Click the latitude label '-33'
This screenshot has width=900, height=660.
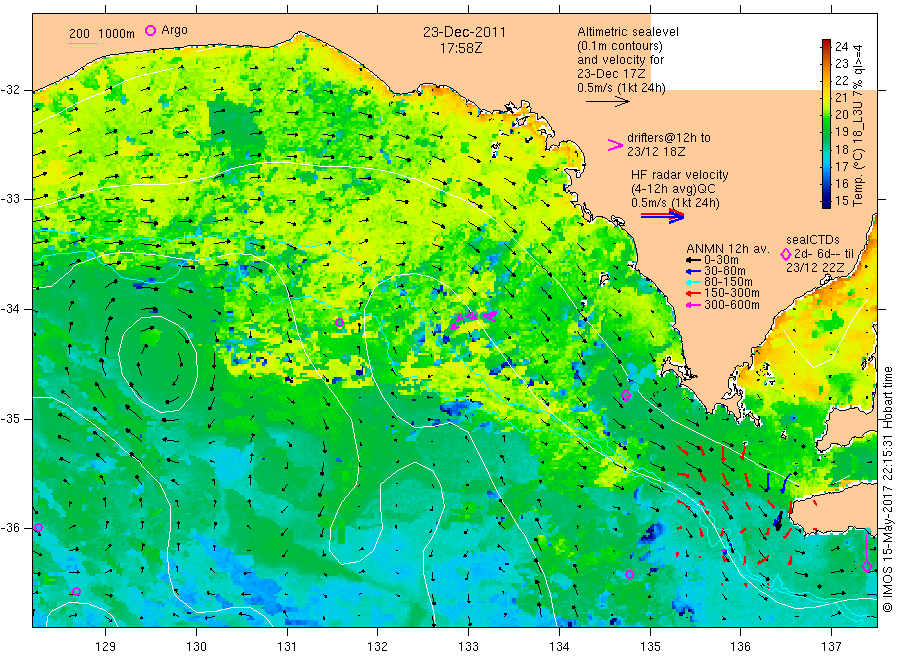[10, 199]
